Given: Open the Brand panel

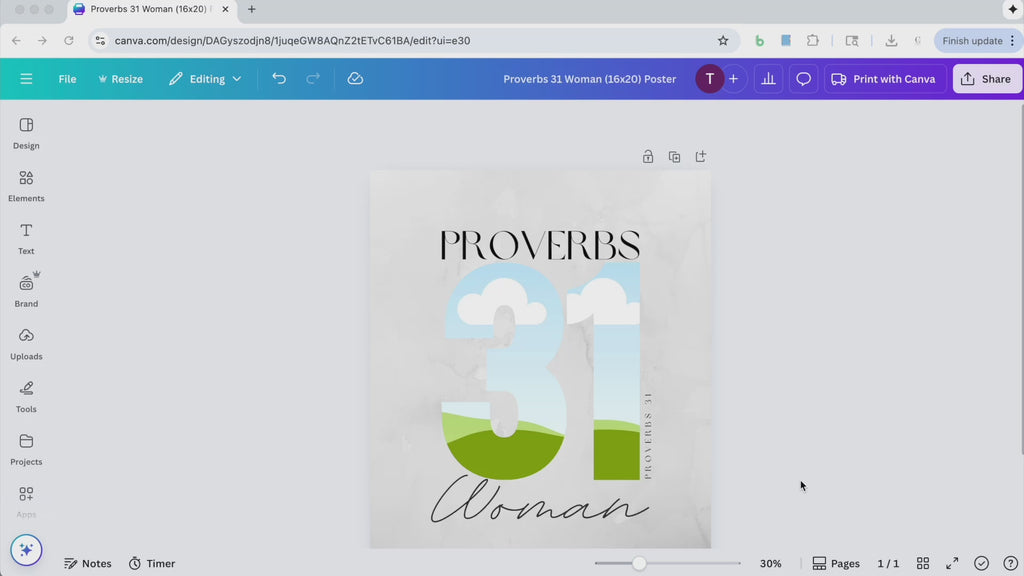Looking at the screenshot, I should tap(25, 290).
